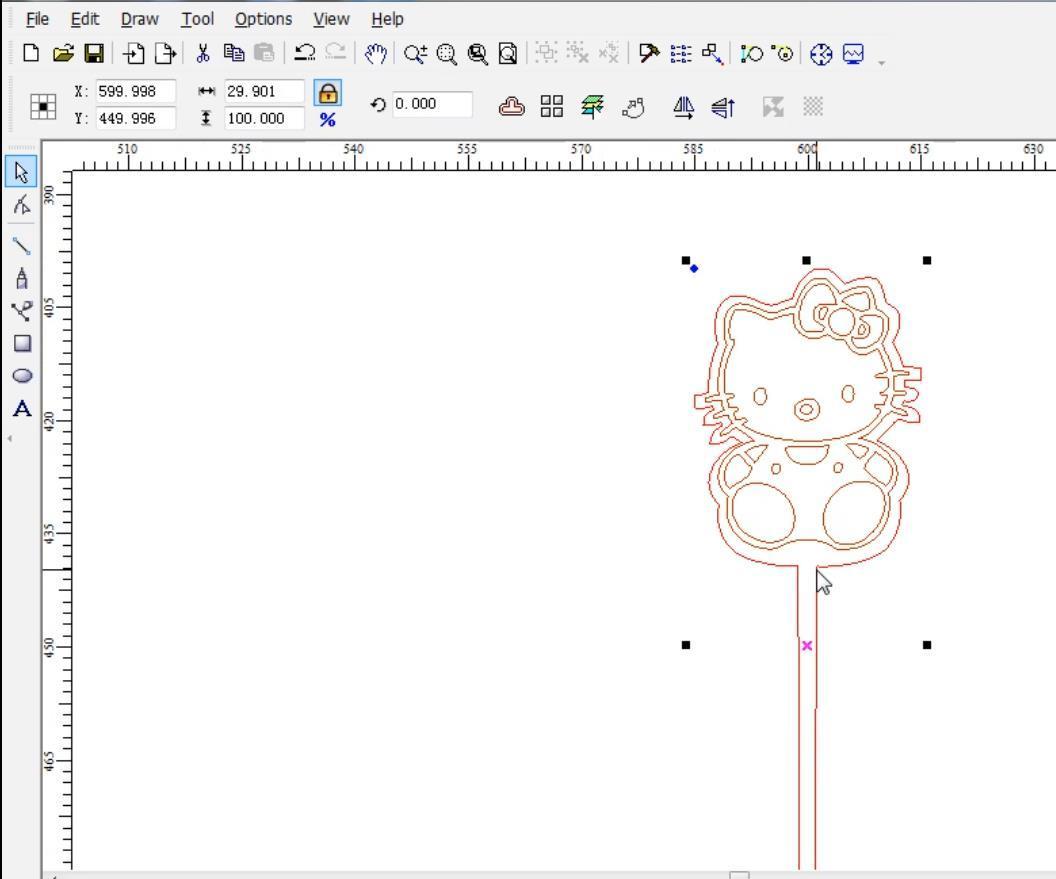Toggle the selection arrow tool
This screenshot has height=879, width=1056.
tap(22, 171)
